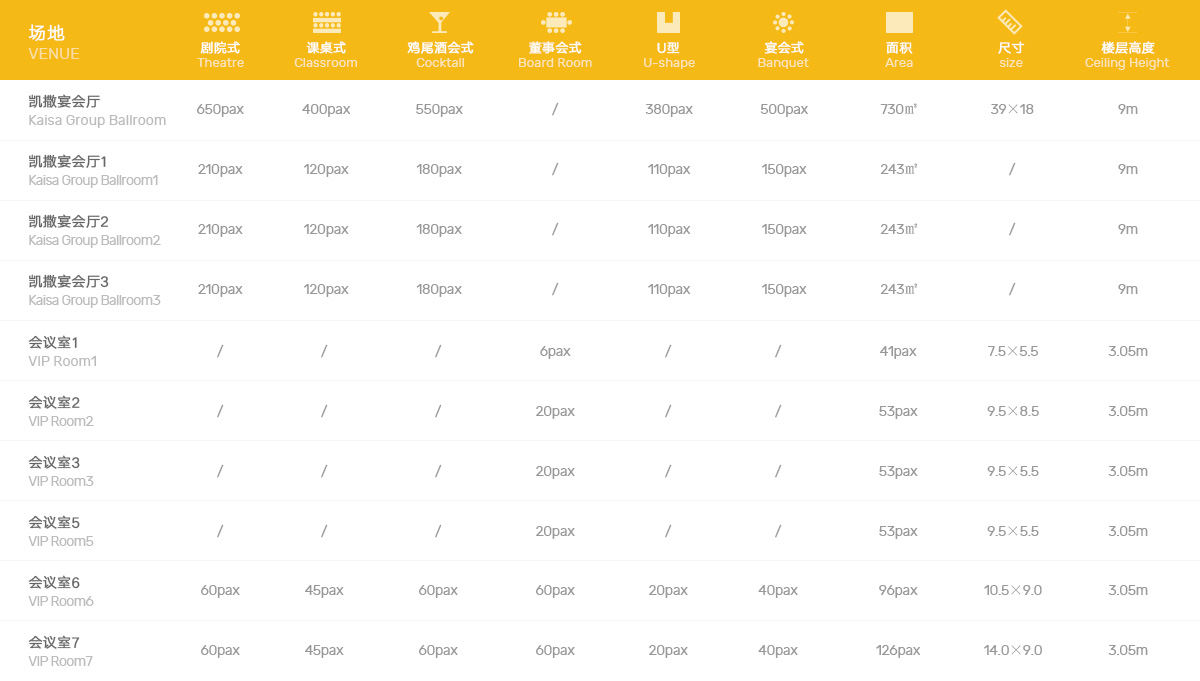Click the Area rectangle icon
This screenshot has height=681, width=1200.
pyautogui.click(x=899, y=23)
